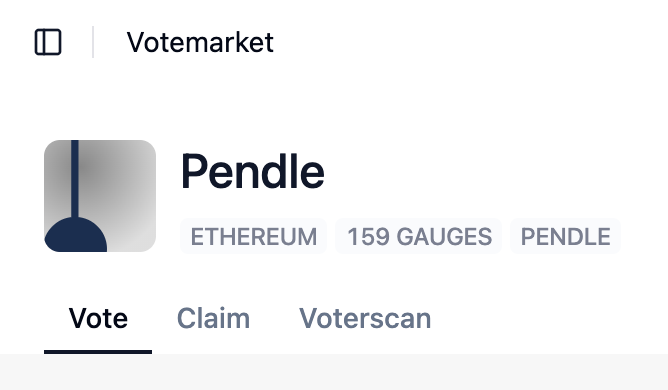Click the ETHEREUM network badge
Image resolution: width=668 pixels, height=390 pixels.
tap(253, 236)
